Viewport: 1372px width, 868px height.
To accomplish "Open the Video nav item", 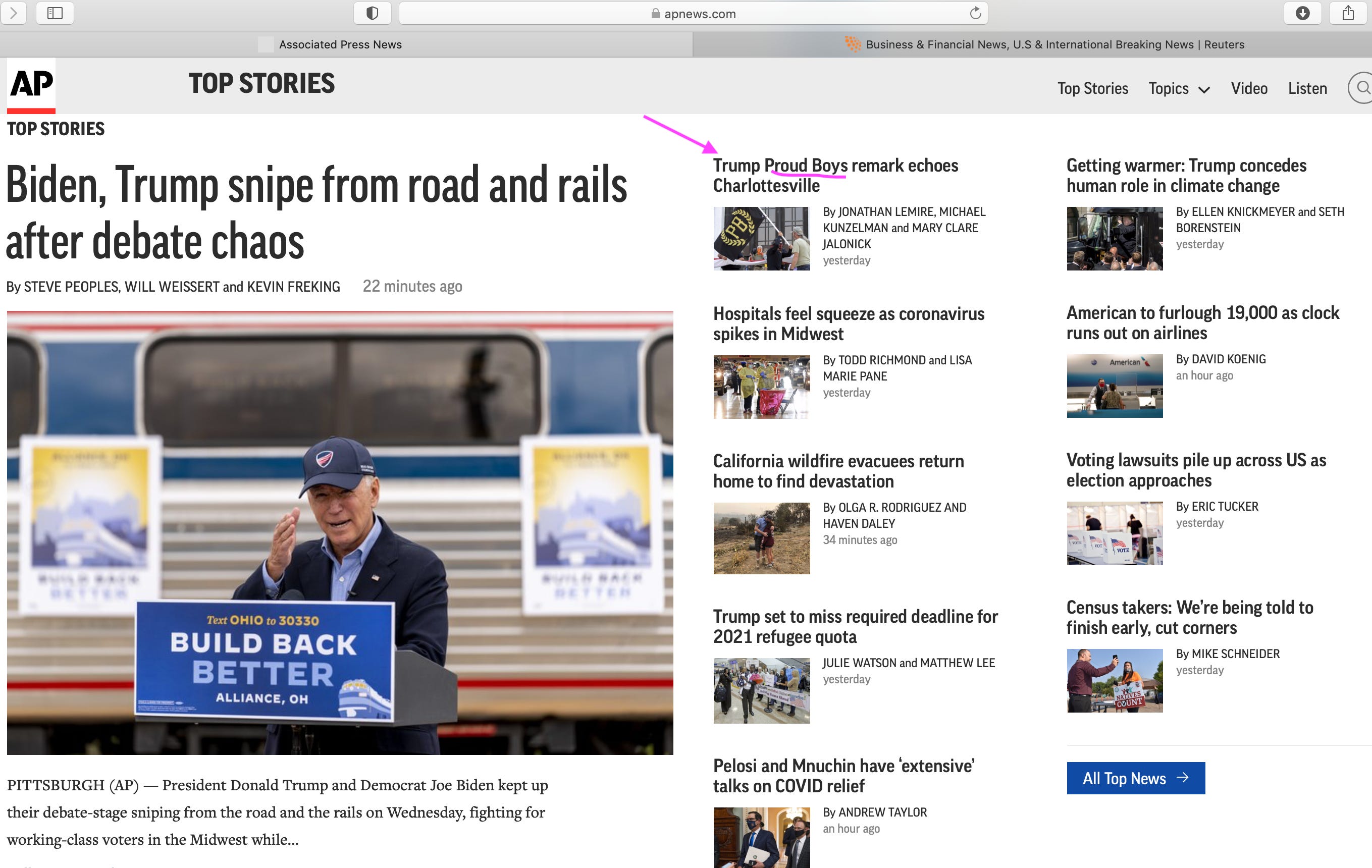I will point(1248,89).
